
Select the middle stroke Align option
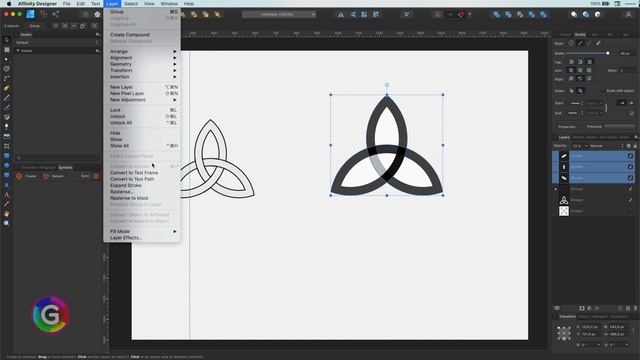coord(580,78)
